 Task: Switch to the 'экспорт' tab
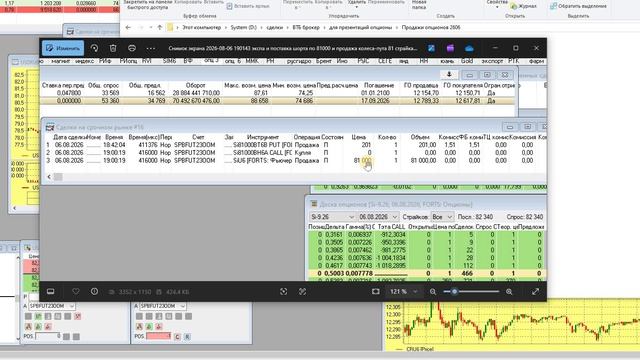tap(492, 61)
